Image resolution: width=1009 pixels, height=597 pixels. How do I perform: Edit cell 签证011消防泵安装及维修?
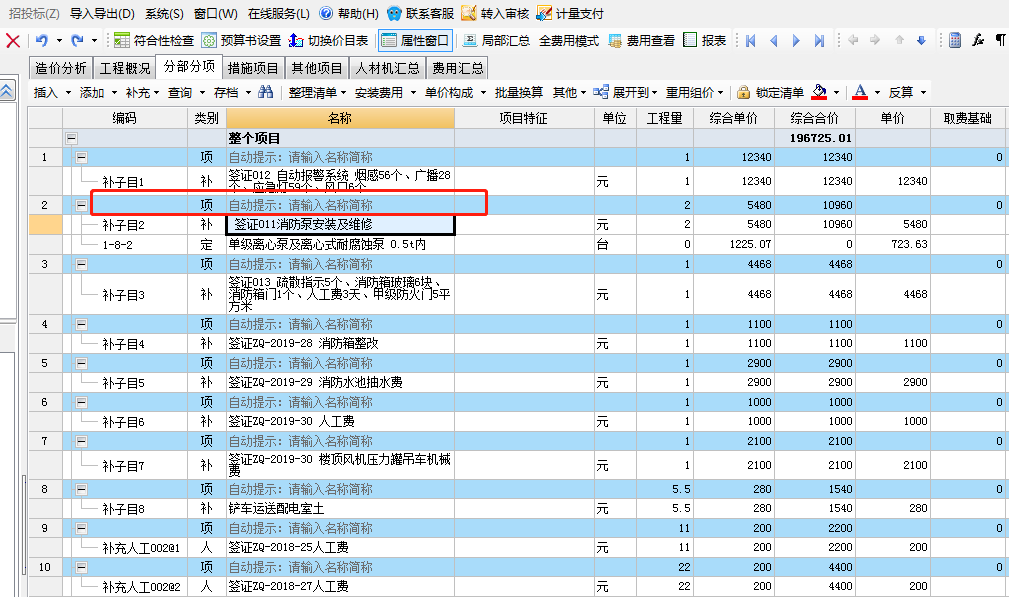pos(340,225)
